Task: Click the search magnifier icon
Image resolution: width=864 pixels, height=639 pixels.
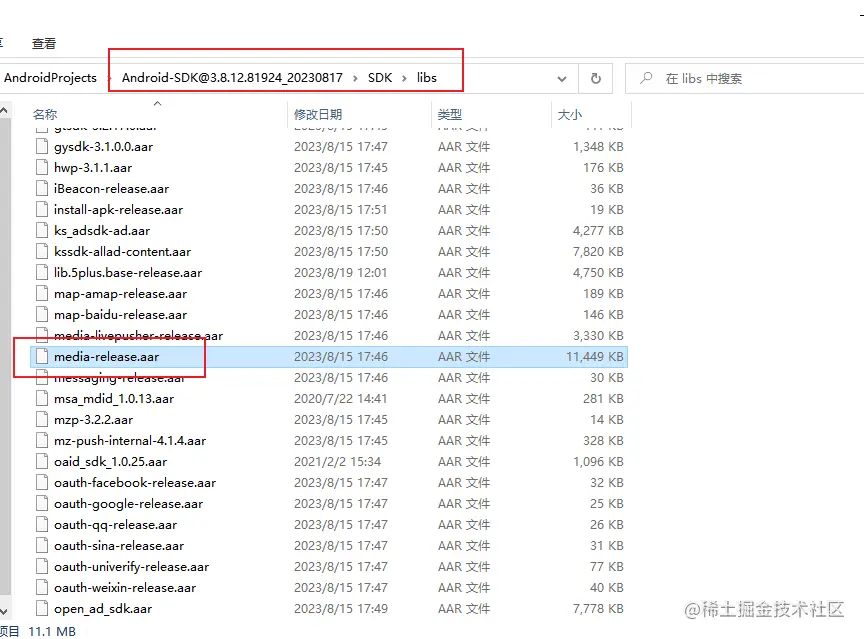Action: [646, 78]
